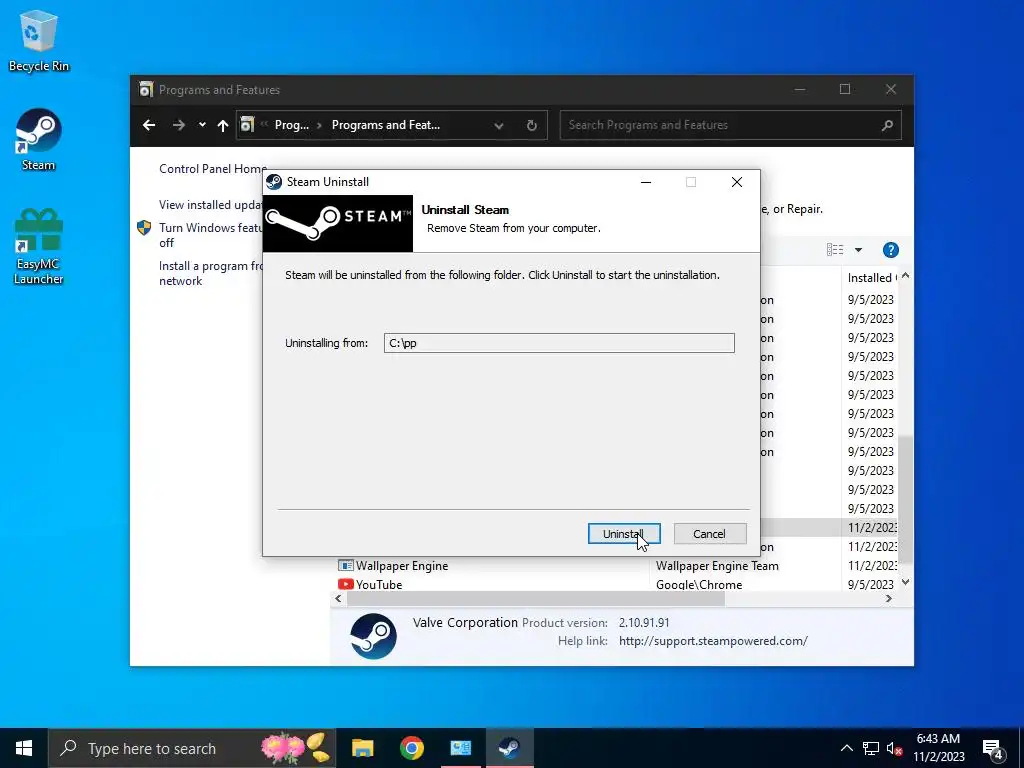1024x768 pixels.
Task: Click the search magnifier icon
Action: tap(887, 125)
